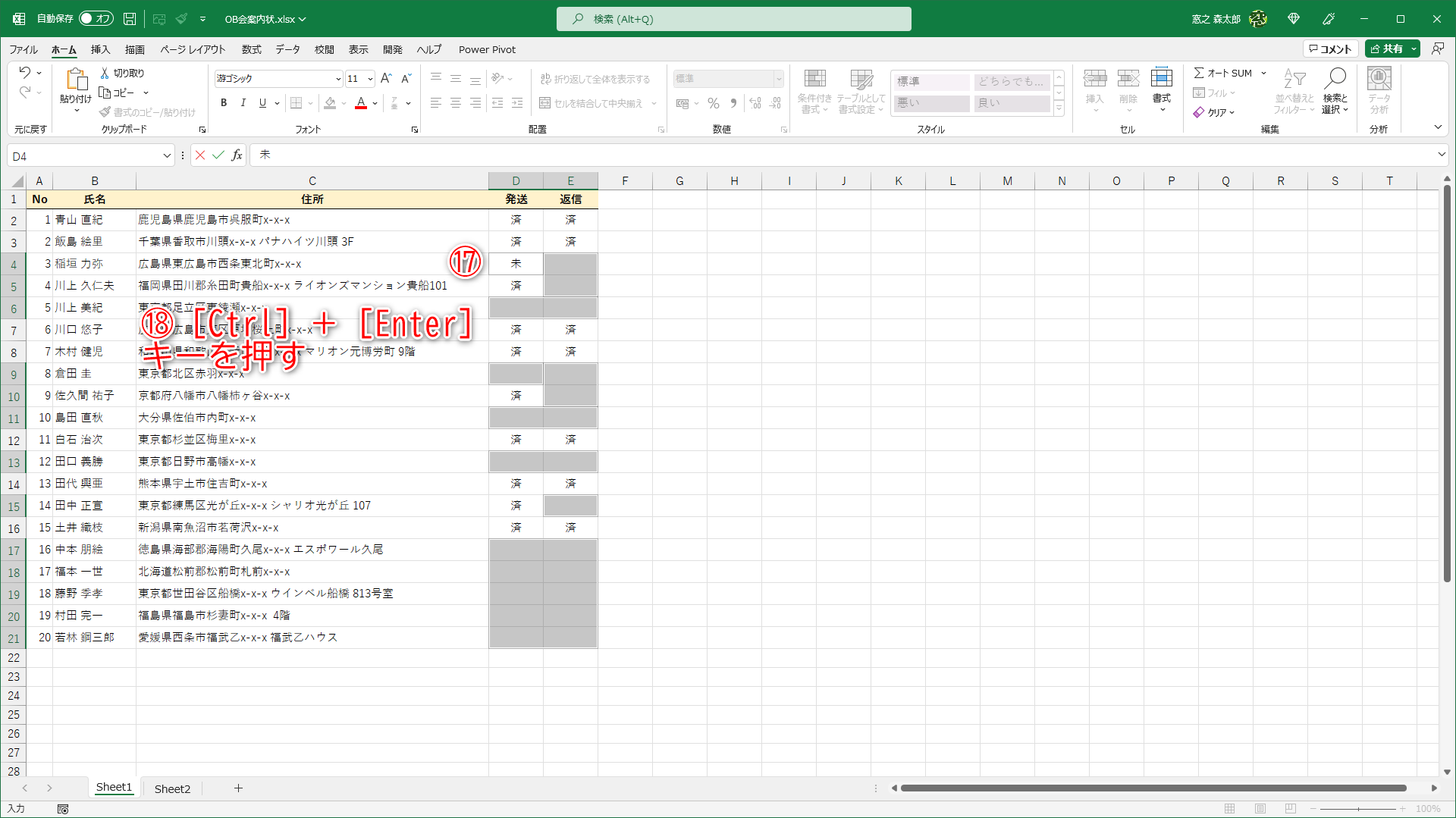Open Clipboard group dialog launcher
1456x818 pixels.
tap(202, 130)
